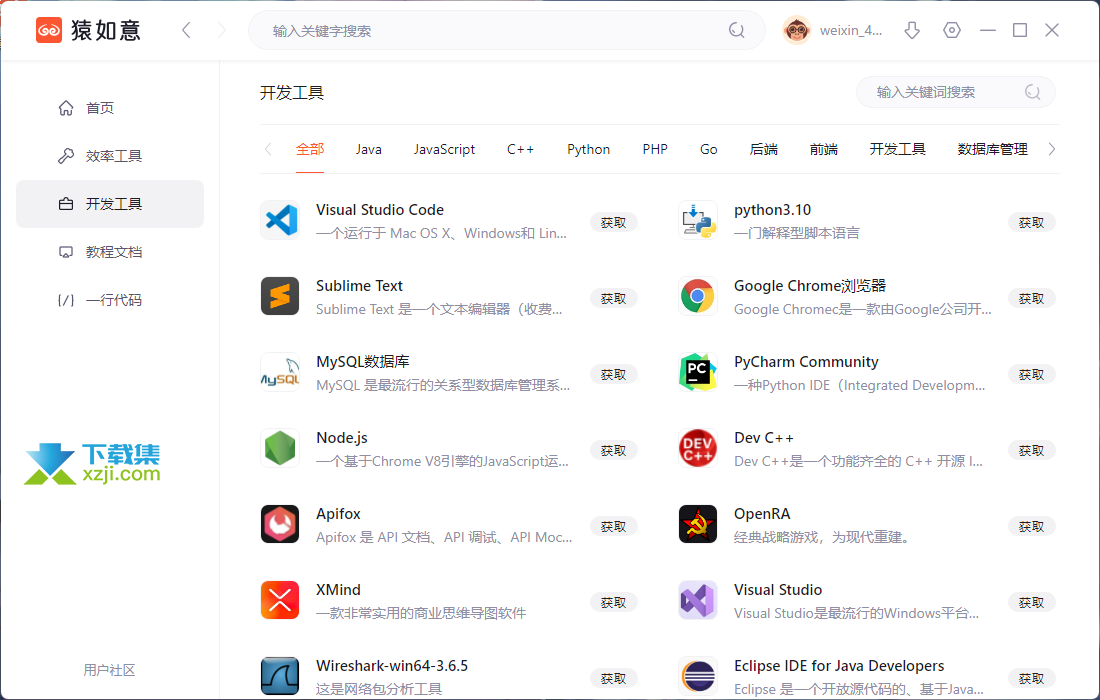Switch to the 后端 tab

(763, 149)
